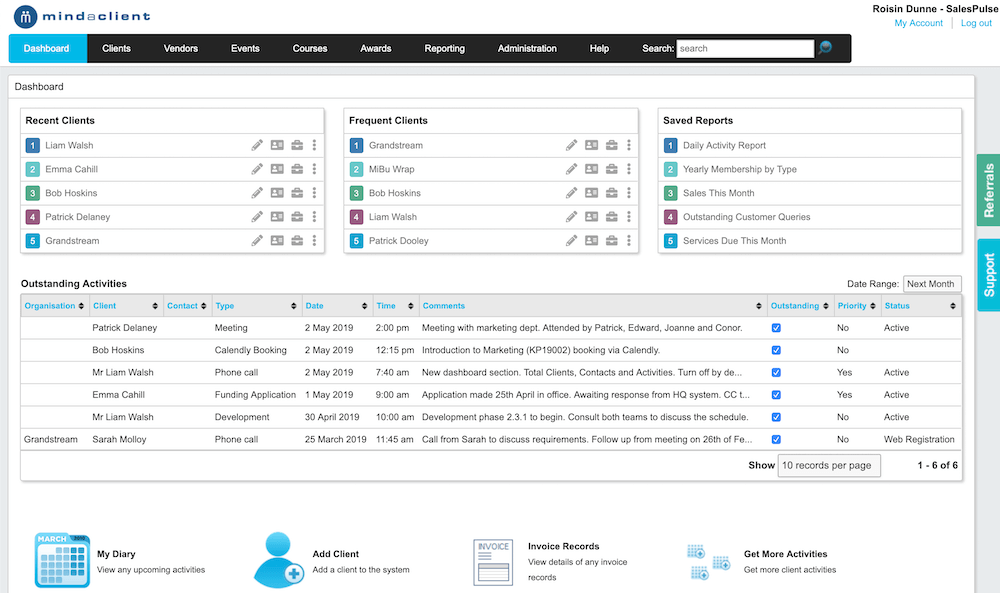The width and height of the screenshot is (1000, 593).
Task: Toggle outstanding checkbox for Emma Cahill Funding Application
Action: pos(776,395)
